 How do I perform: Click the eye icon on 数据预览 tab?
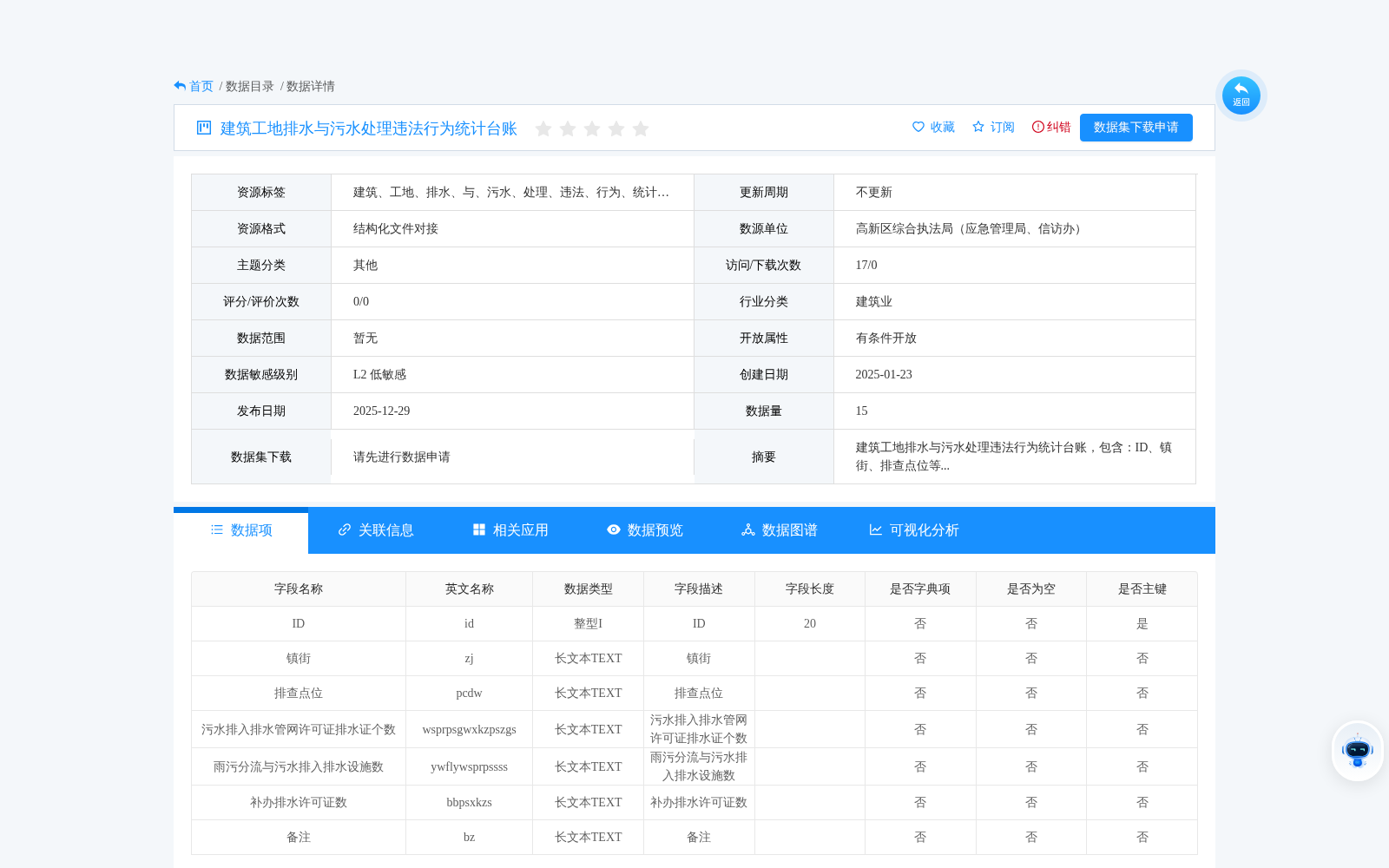coord(614,529)
